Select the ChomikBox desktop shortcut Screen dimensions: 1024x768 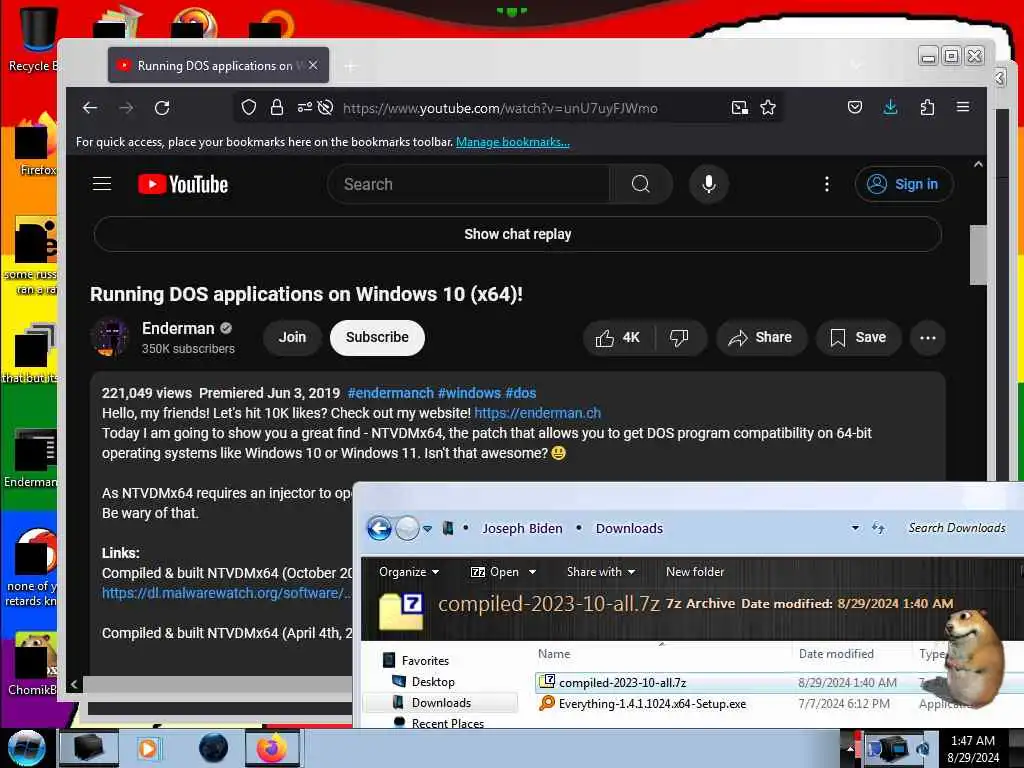[x=33, y=663]
